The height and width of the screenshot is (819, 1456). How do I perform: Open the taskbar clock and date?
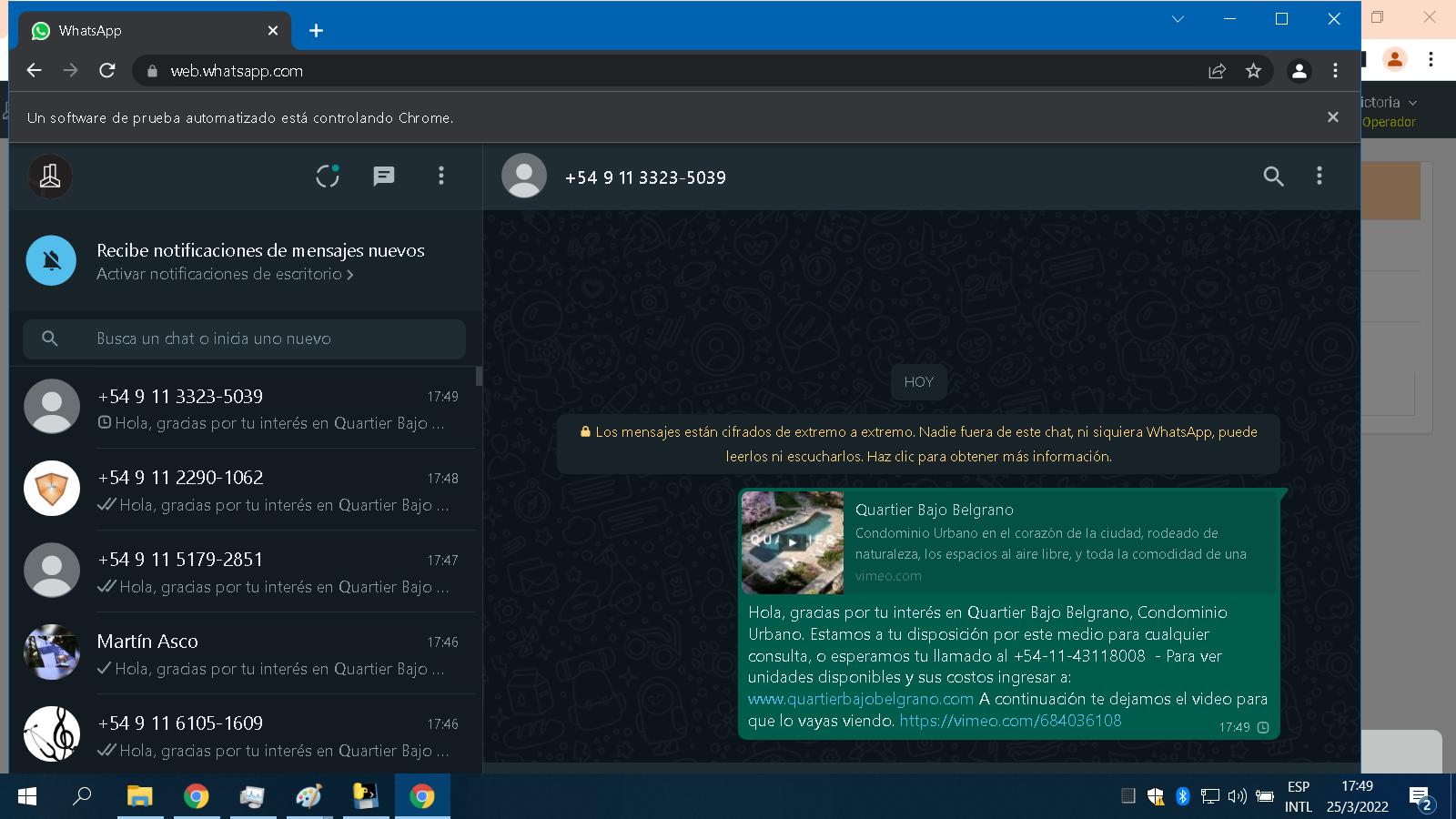pos(1357,796)
